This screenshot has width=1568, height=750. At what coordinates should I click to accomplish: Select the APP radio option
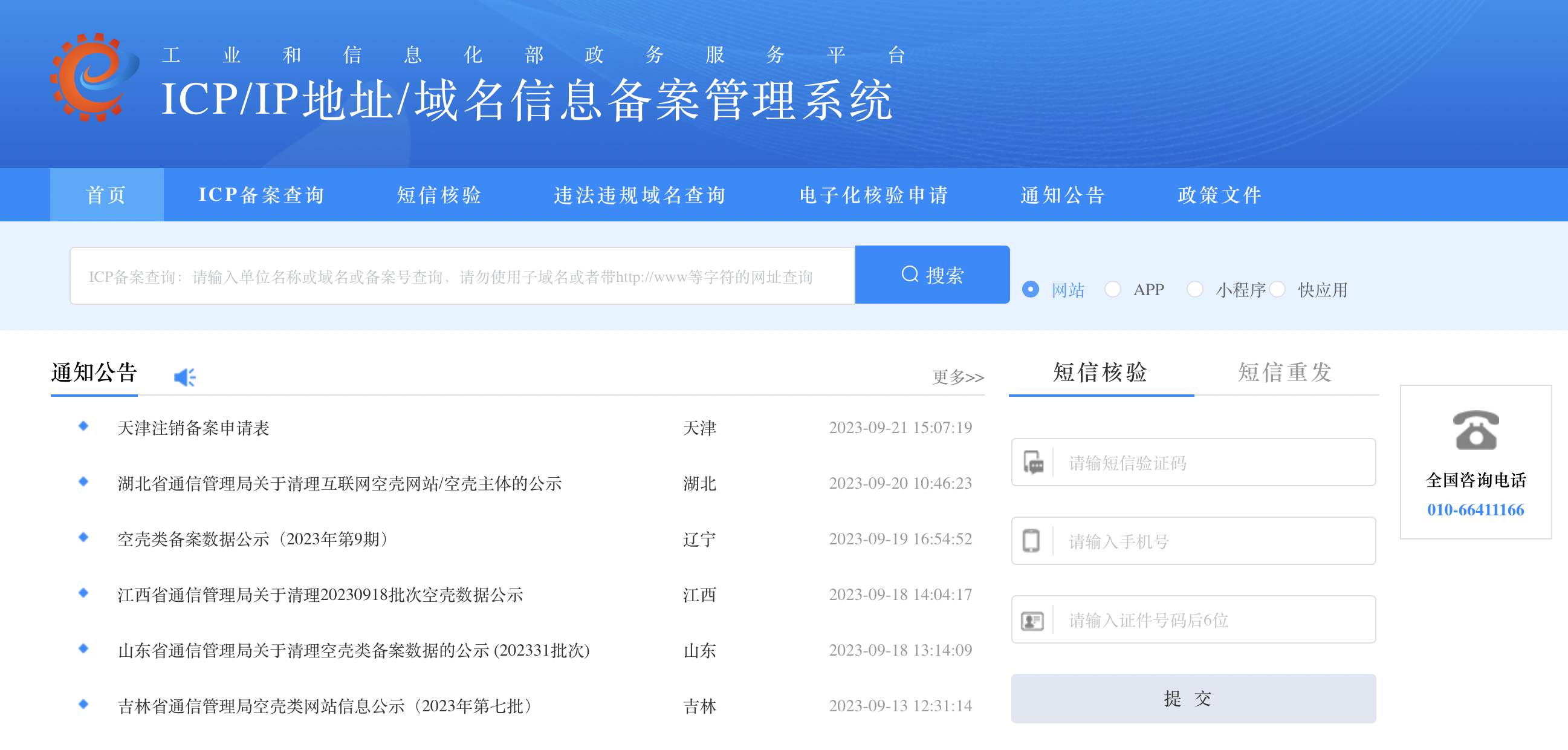tap(1112, 289)
